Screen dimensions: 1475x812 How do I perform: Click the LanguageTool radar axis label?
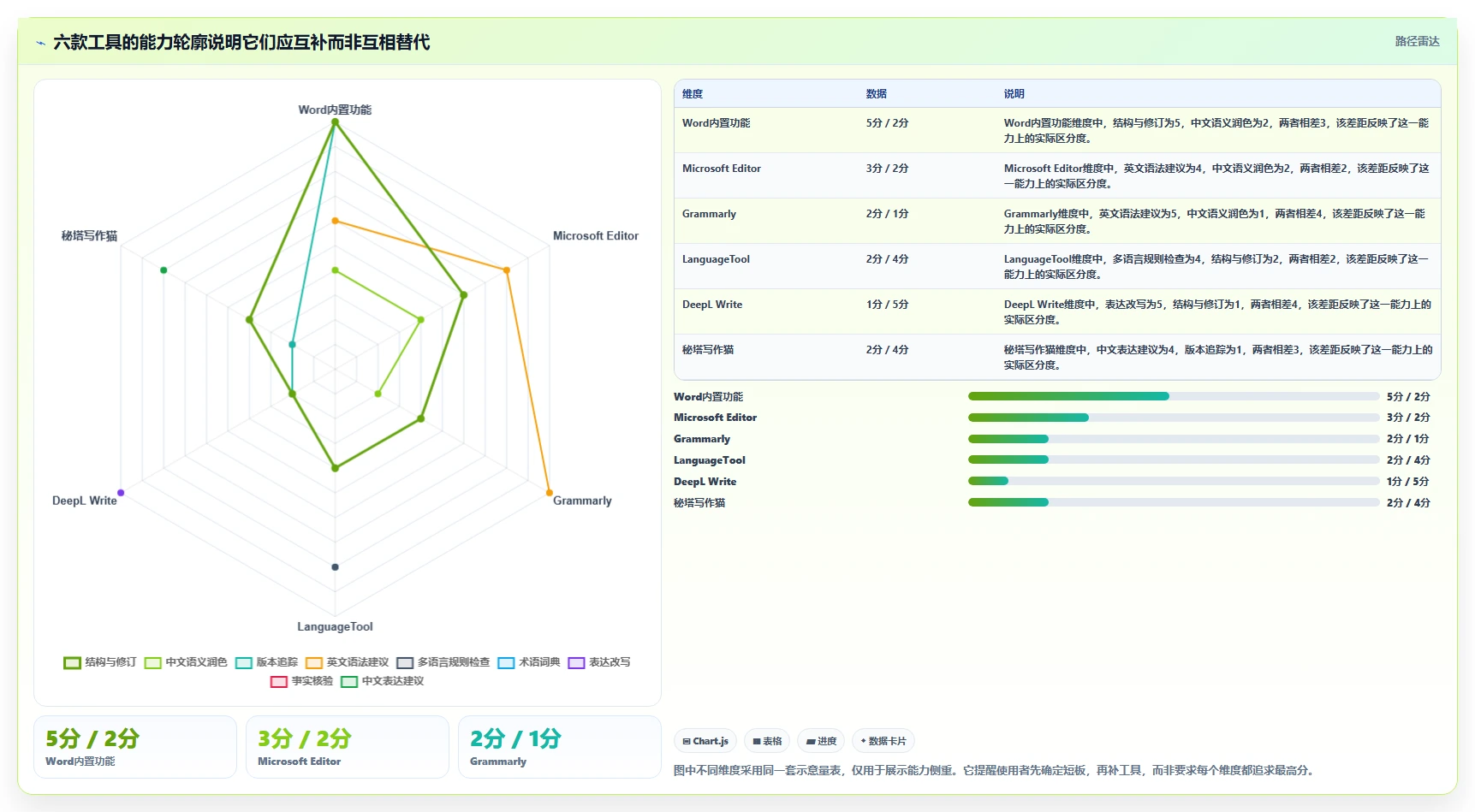coord(335,626)
